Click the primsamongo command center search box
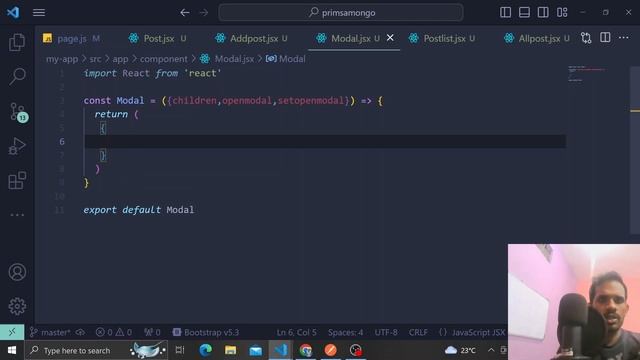The height and width of the screenshot is (360, 640). [341, 13]
